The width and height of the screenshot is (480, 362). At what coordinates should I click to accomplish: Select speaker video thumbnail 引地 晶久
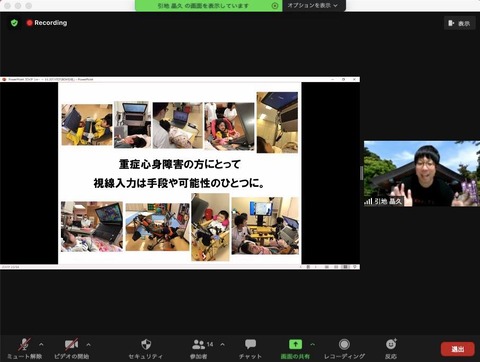pyautogui.click(x=422, y=173)
